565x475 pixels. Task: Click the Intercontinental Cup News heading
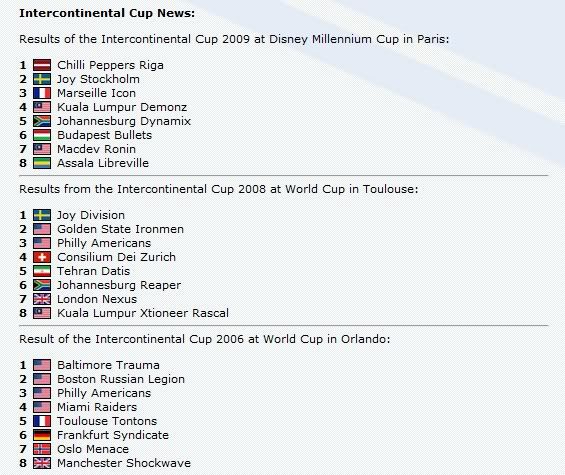pos(107,13)
